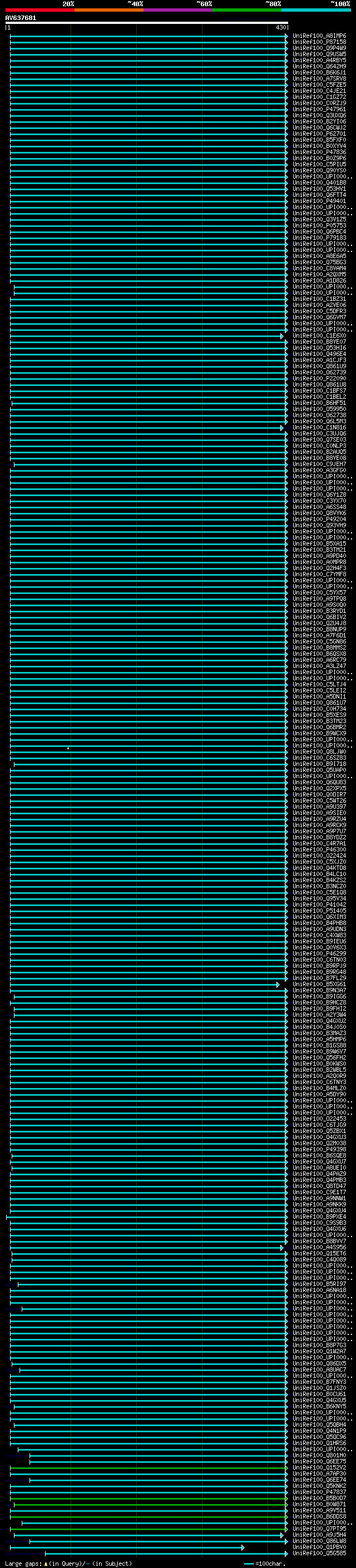Screen dimensions: 356x1568
Task: Select hit label UniRef100_C8VAM4
Action: (319, 269)
